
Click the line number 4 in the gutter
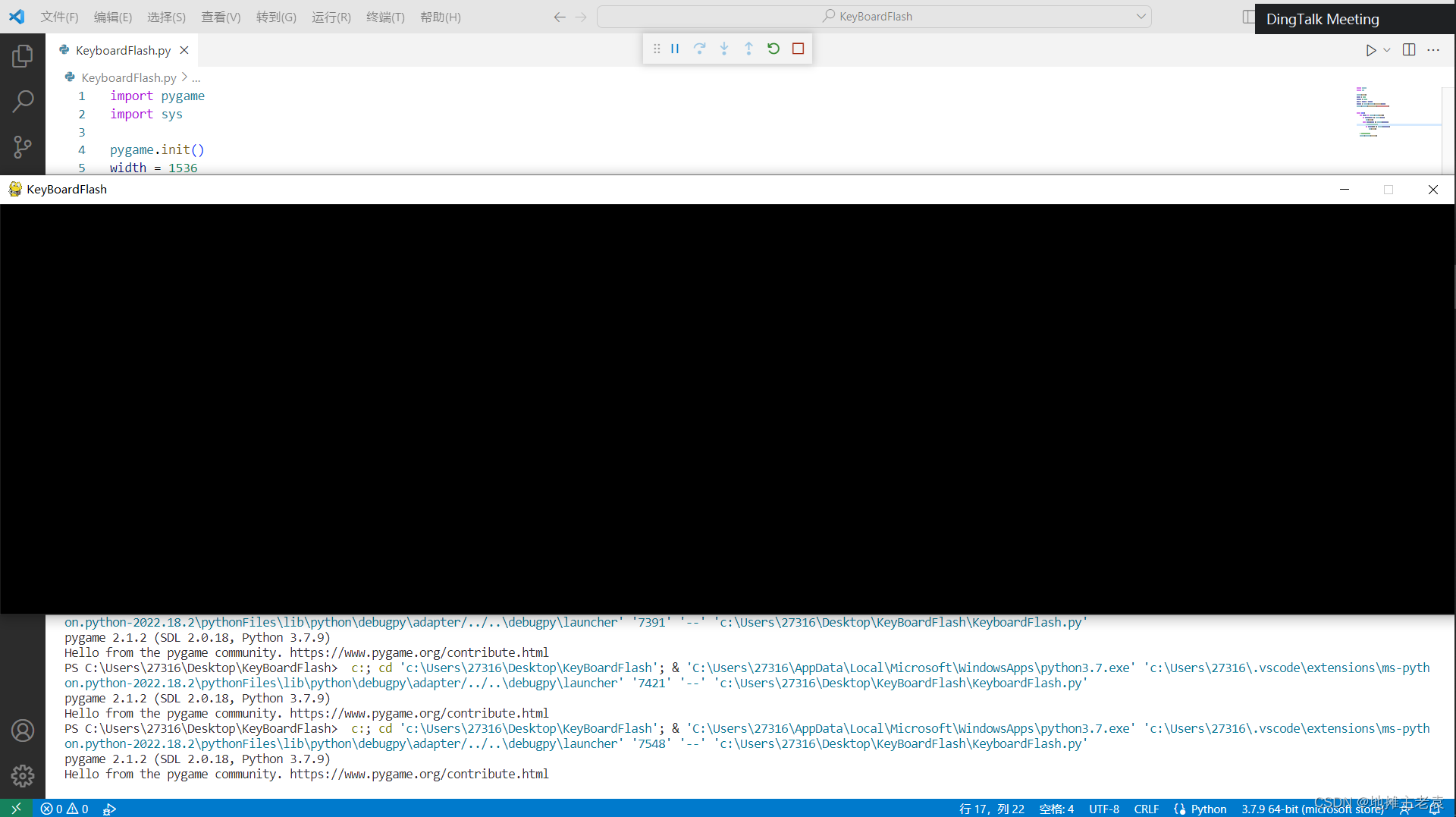tap(82, 149)
